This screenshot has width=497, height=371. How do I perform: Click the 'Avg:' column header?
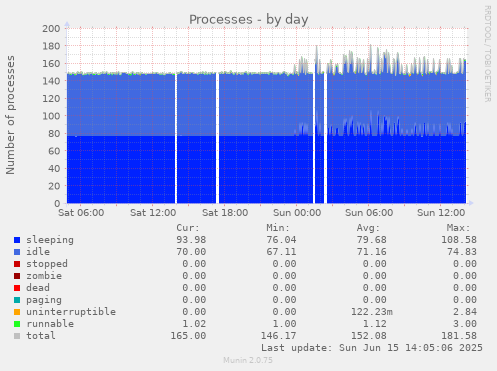(x=368, y=228)
